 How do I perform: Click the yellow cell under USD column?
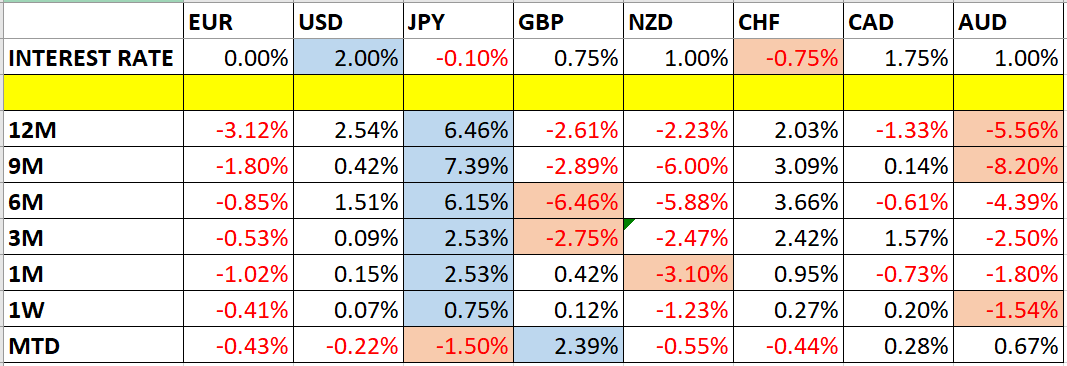coord(348,93)
